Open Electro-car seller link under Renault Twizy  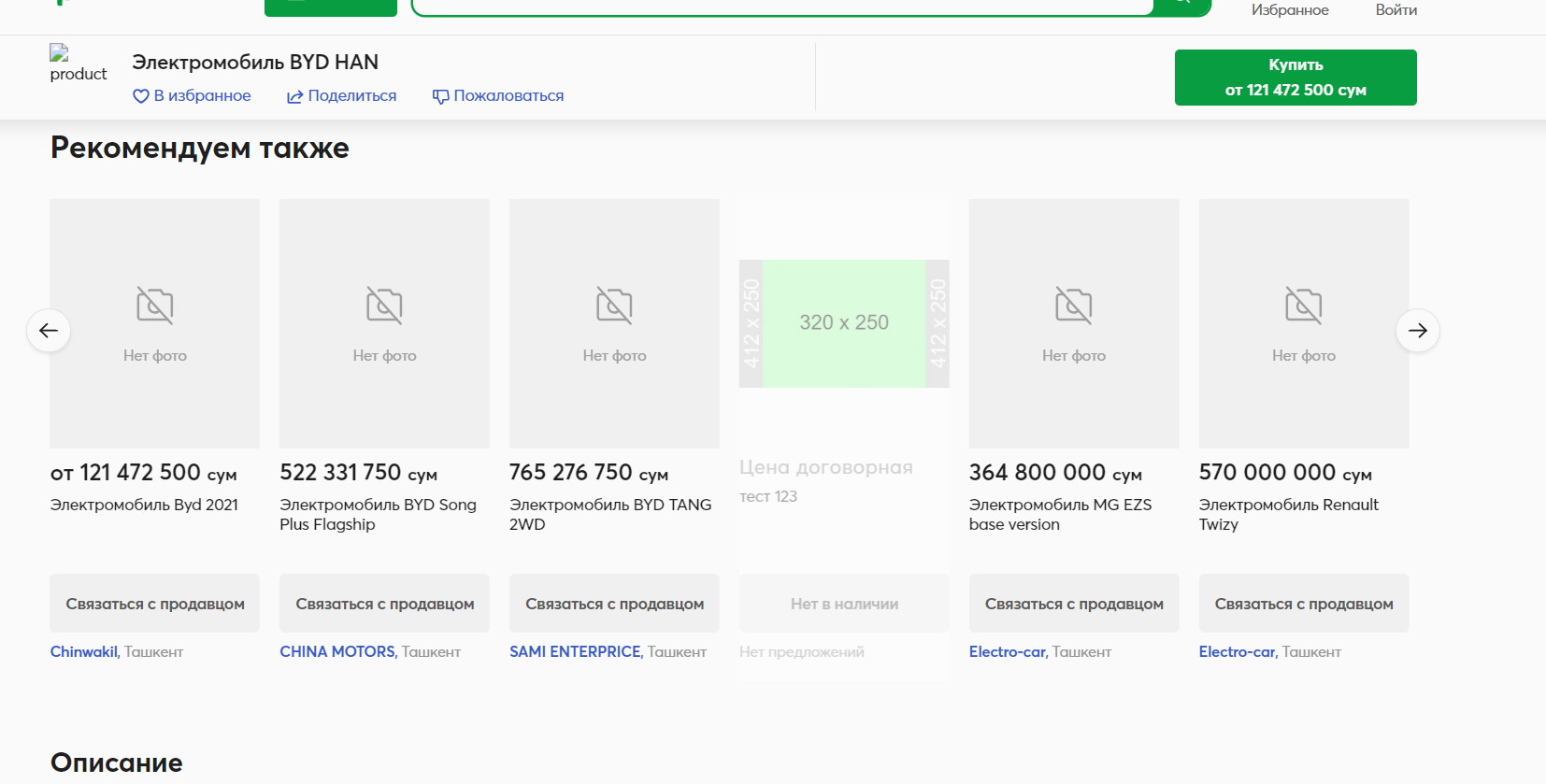[1238, 652]
